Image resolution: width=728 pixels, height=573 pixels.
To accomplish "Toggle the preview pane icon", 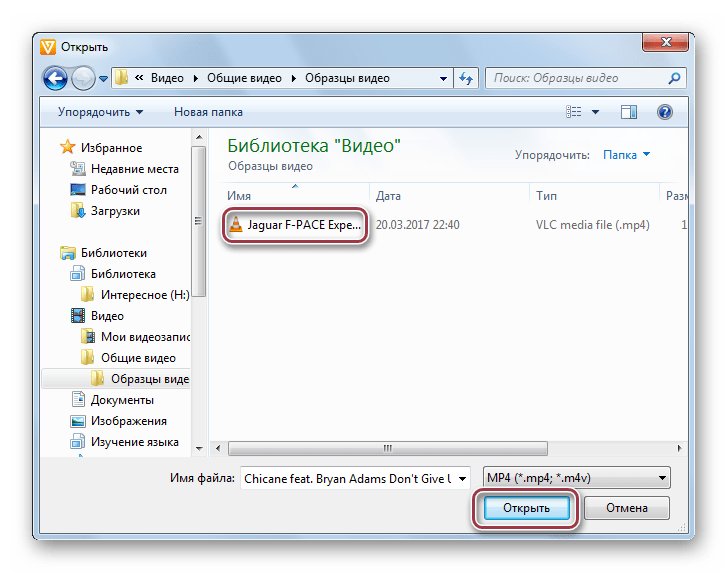I will 629,112.
